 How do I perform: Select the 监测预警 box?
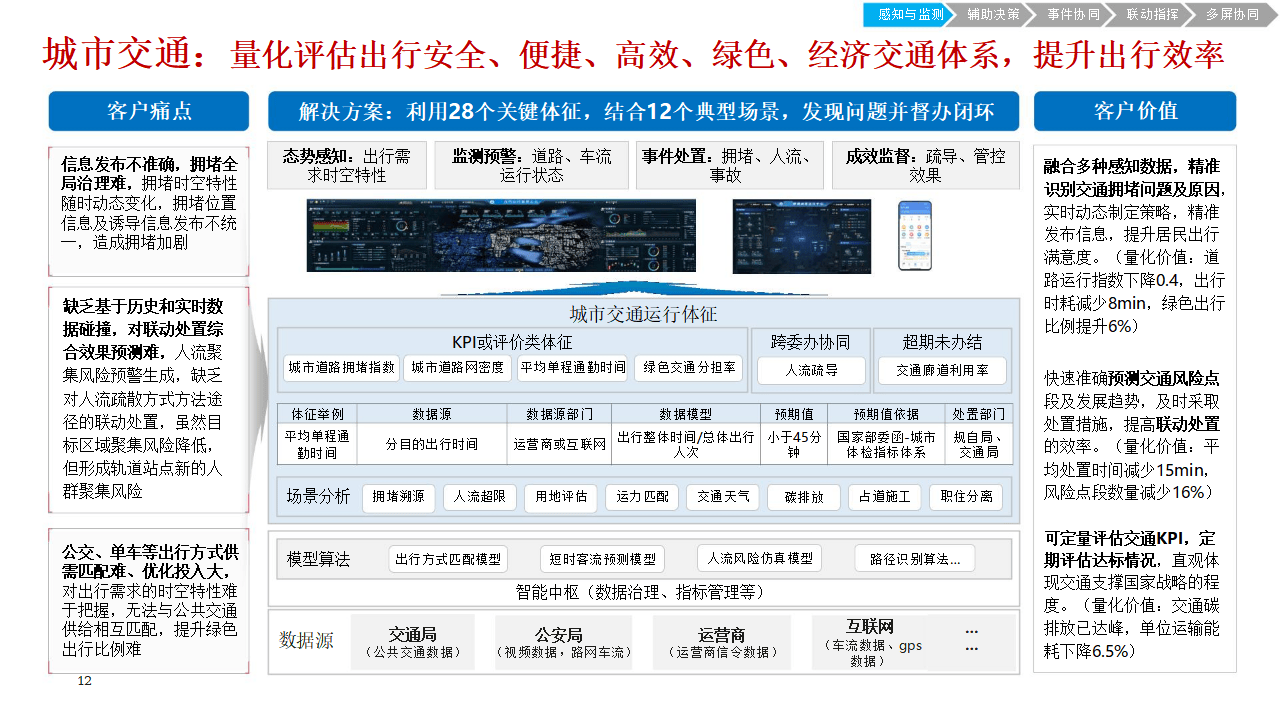coord(531,165)
